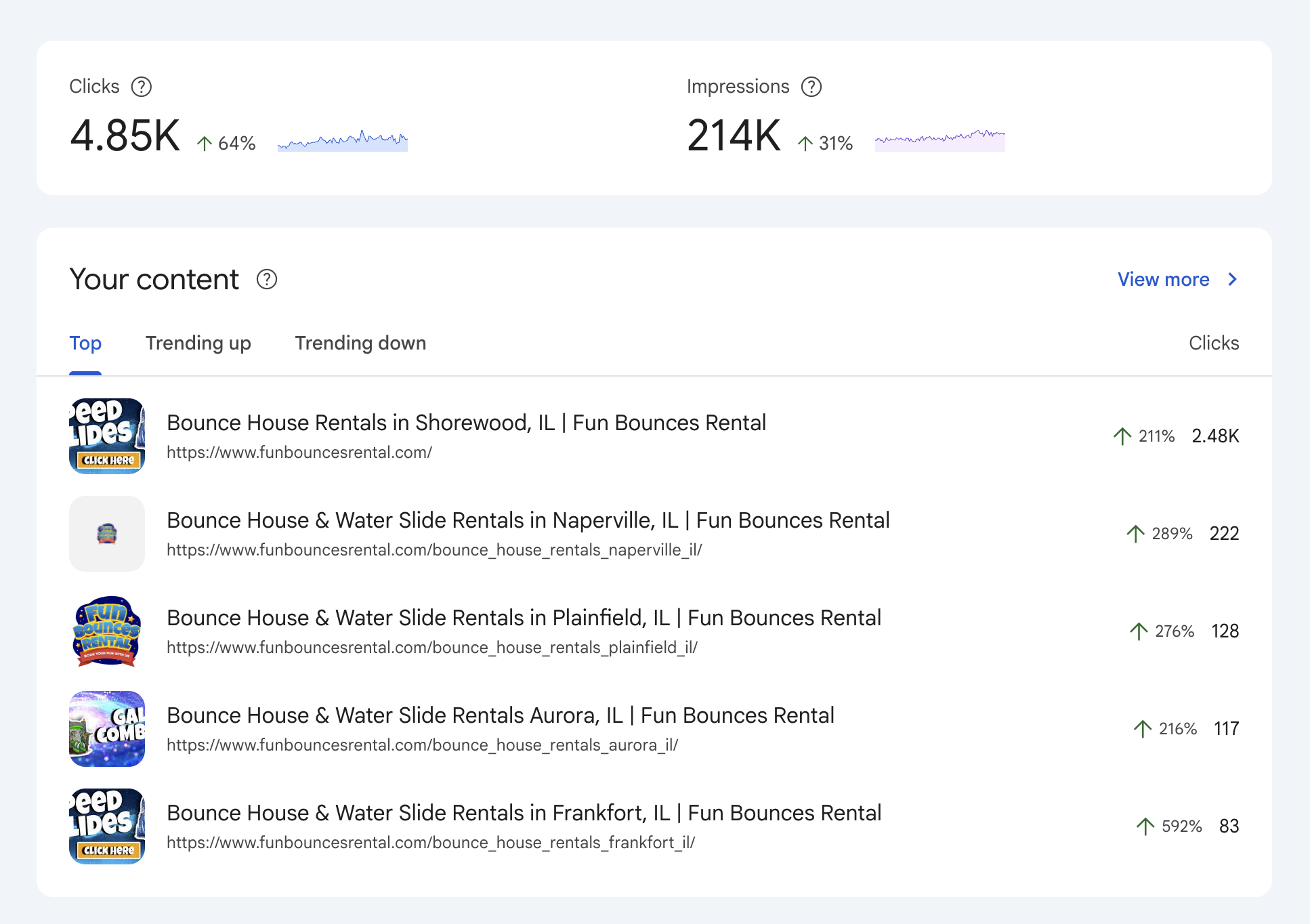Open the Naperville rentals page title
This screenshot has width=1310, height=924.
point(528,520)
